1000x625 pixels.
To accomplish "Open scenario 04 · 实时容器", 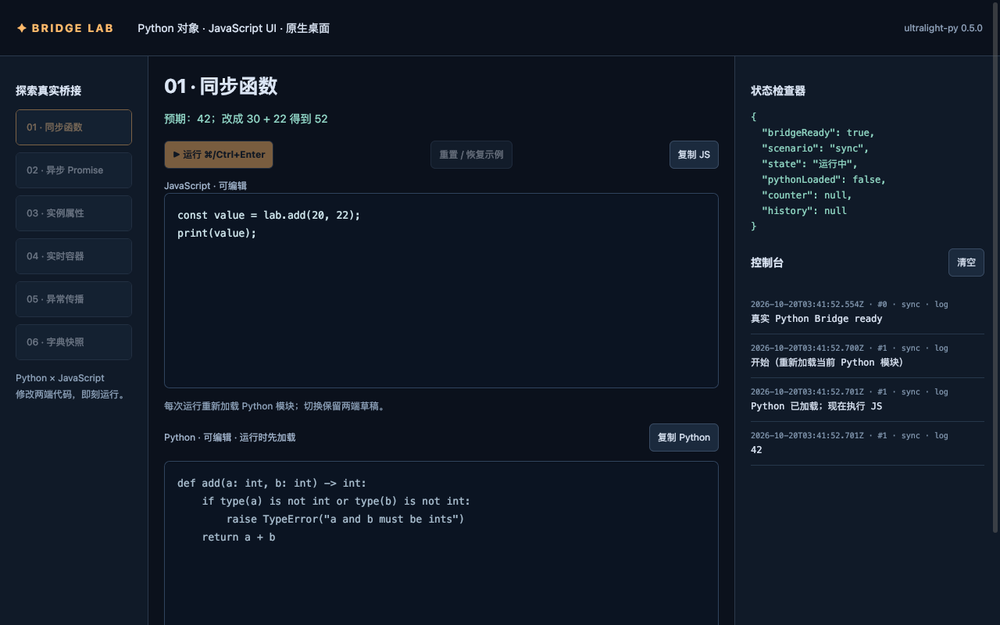I will pos(73,256).
